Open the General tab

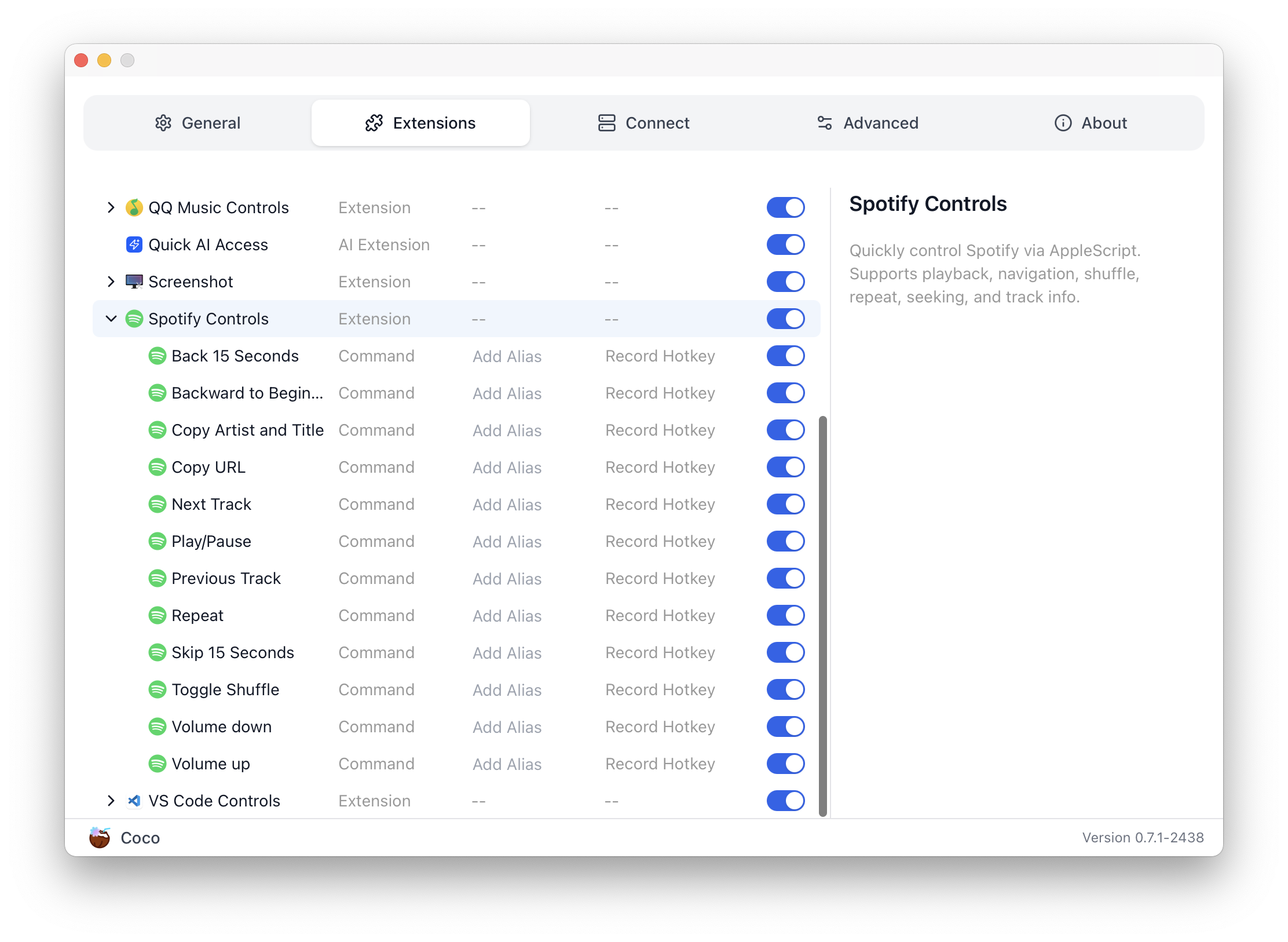[x=197, y=123]
